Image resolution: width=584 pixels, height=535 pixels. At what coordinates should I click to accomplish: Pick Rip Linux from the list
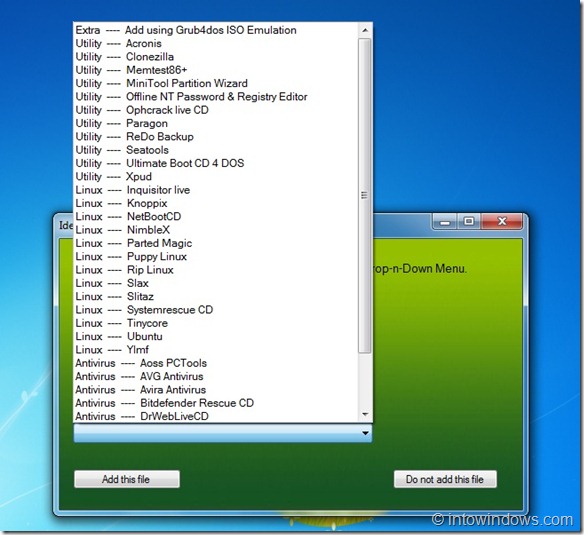(216, 270)
